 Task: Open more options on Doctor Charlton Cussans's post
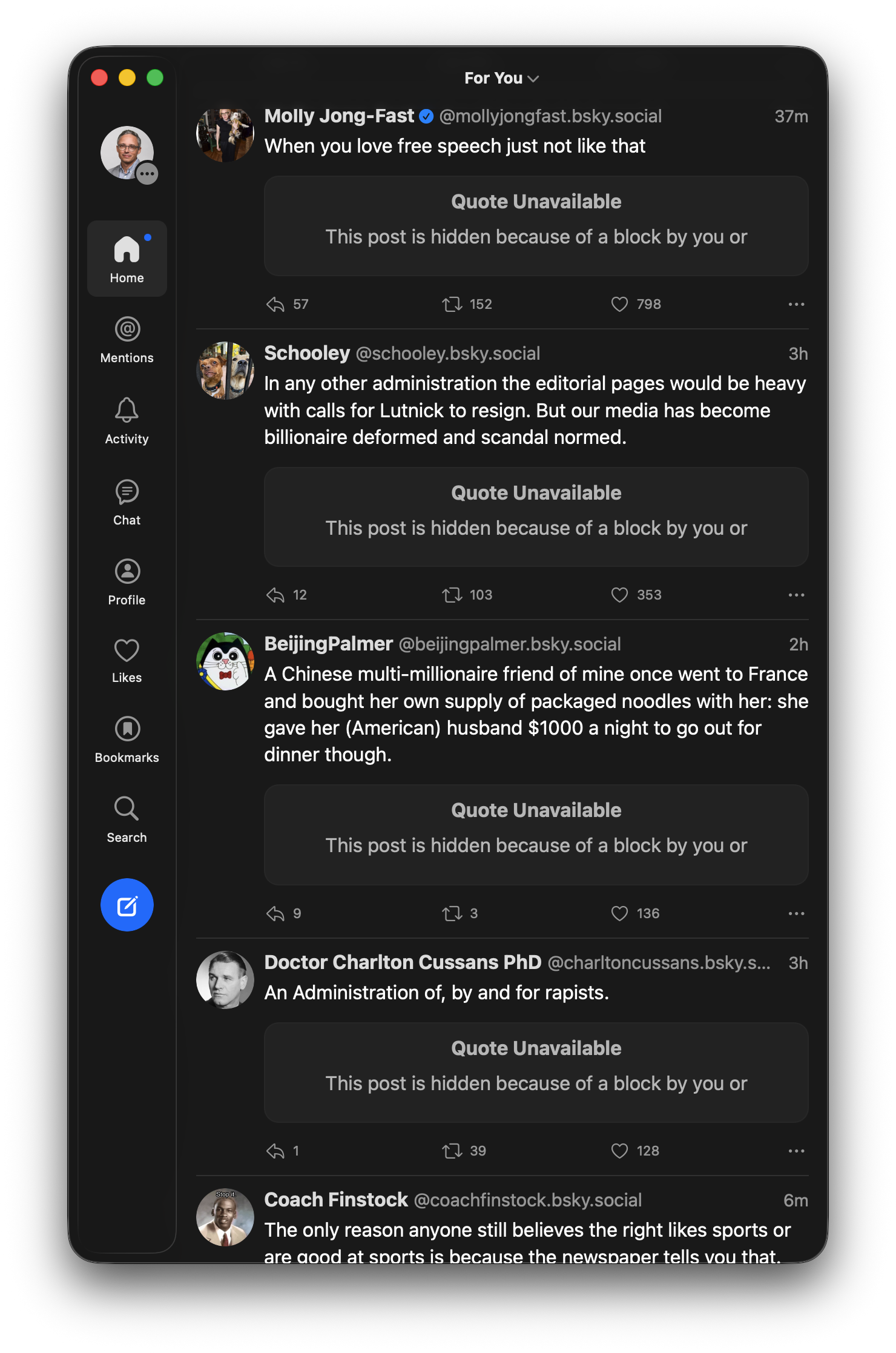click(x=796, y=1151)
